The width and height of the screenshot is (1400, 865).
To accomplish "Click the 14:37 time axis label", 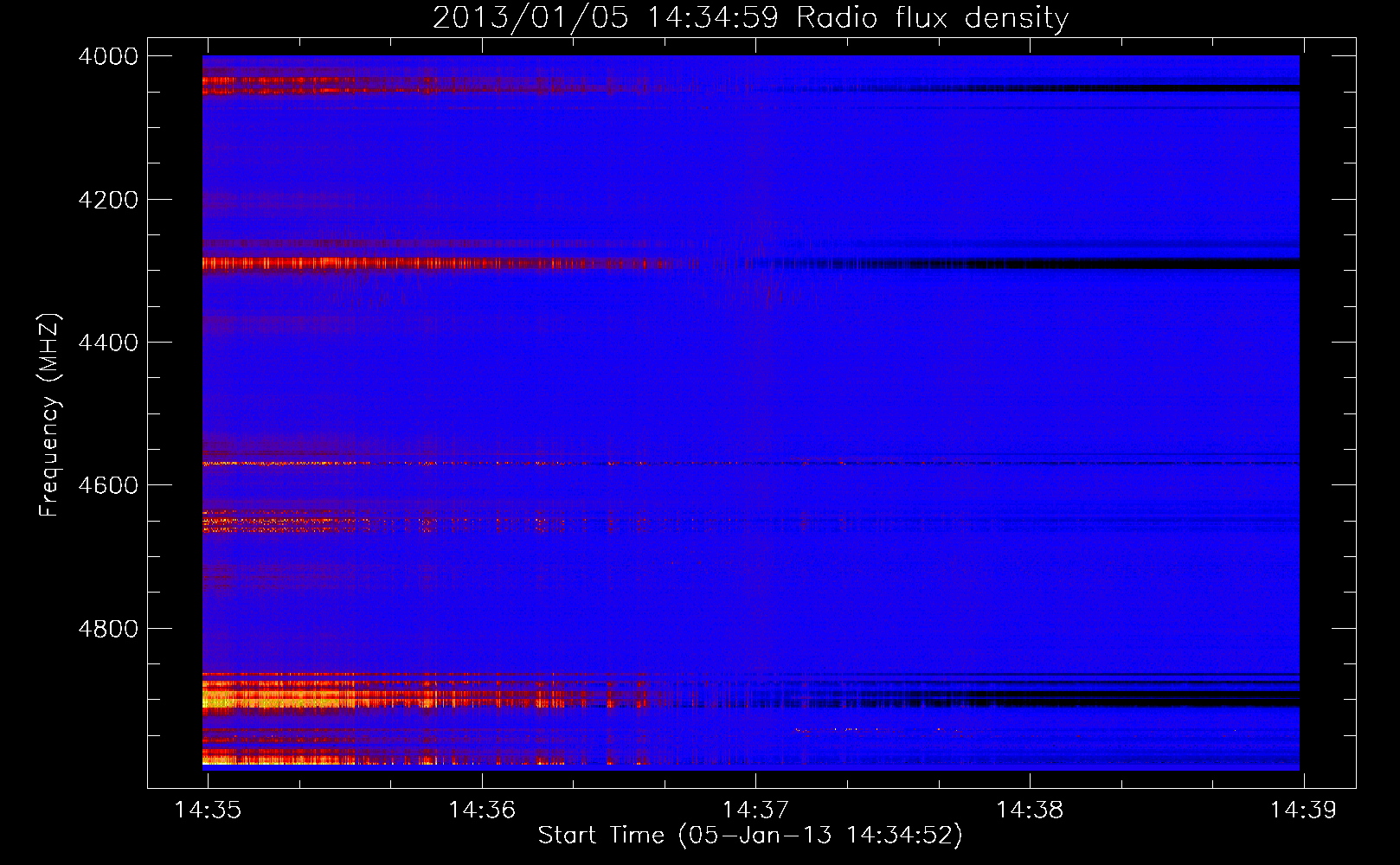I will click(755, 810).
